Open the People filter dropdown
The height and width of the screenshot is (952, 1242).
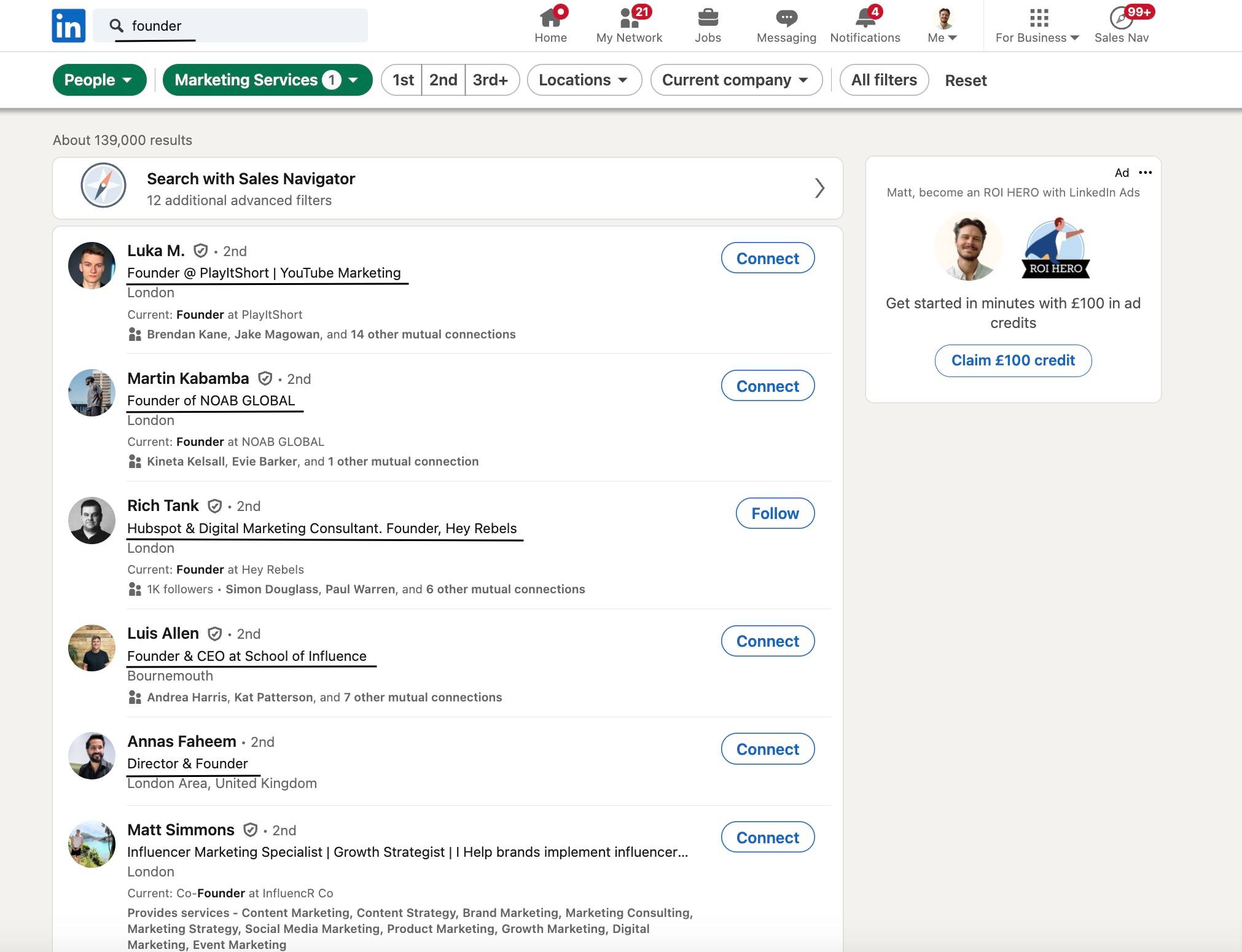point(100,80)
